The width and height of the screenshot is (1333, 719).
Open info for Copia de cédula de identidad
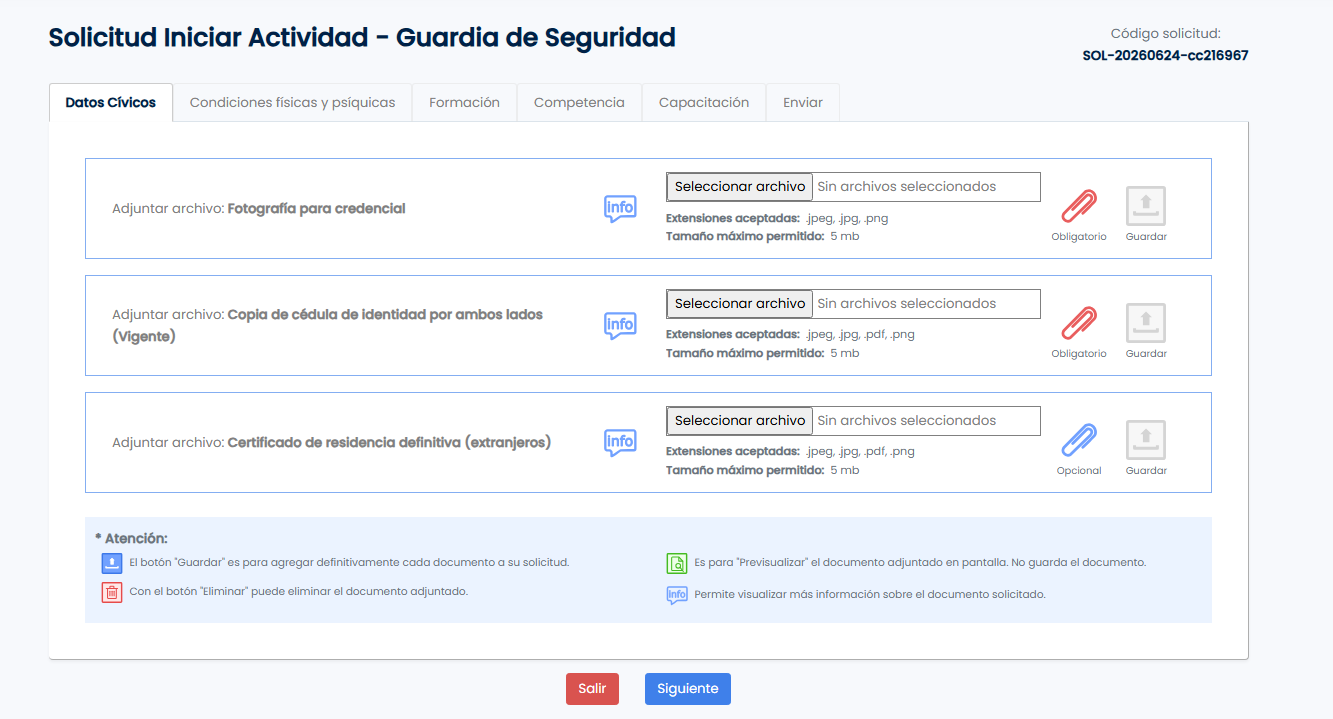tap(620, 325)
